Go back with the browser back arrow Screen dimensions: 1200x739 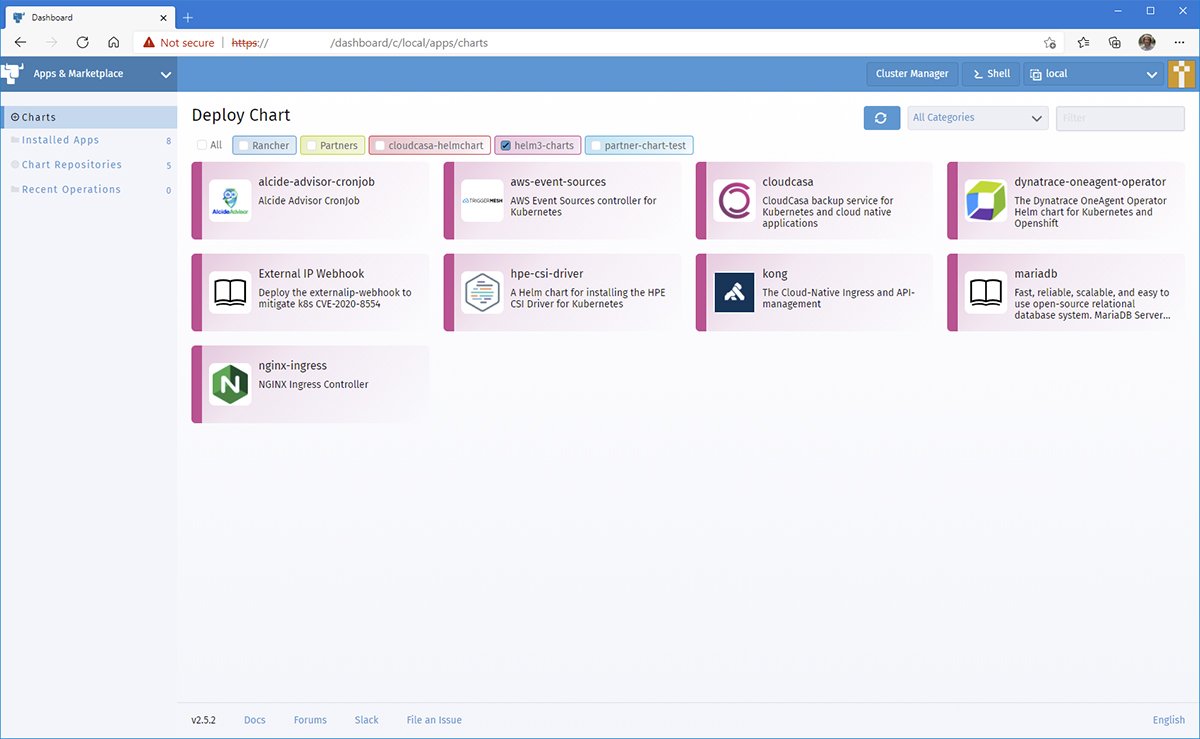[x=21, y=43]
